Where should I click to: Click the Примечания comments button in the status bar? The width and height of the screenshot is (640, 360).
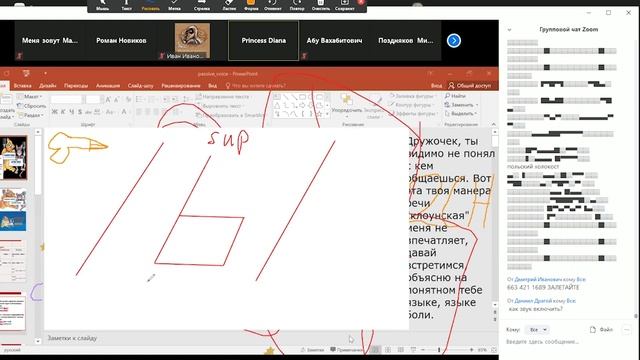346,350
